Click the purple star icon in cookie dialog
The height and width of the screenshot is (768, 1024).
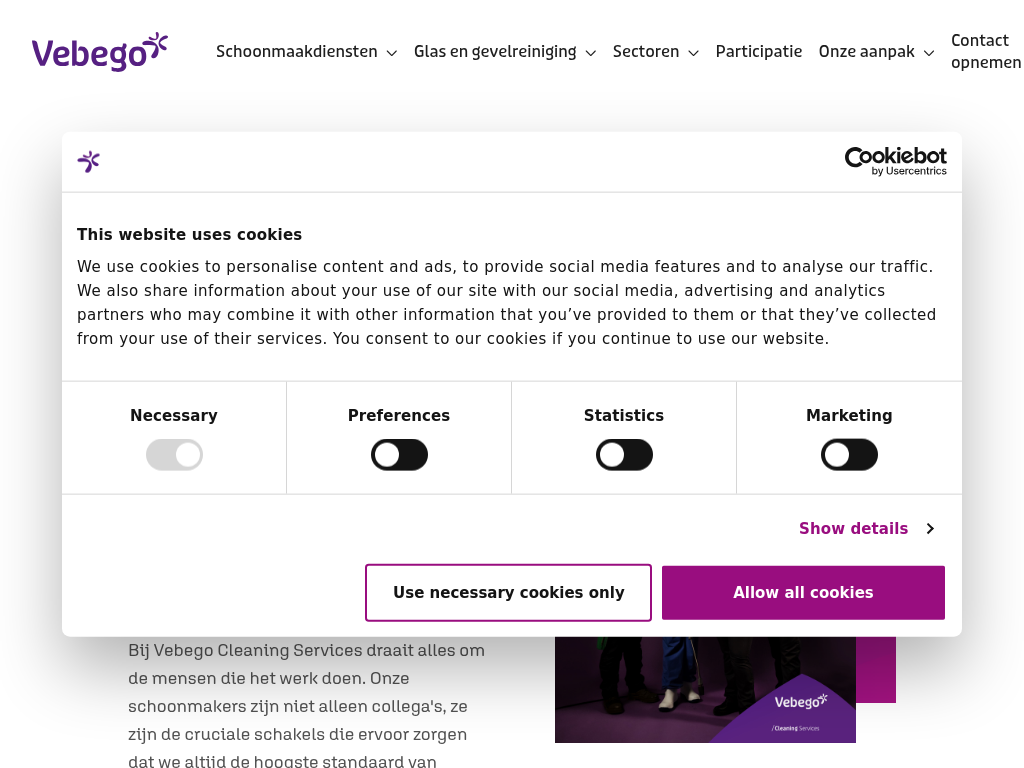(89, 161)
